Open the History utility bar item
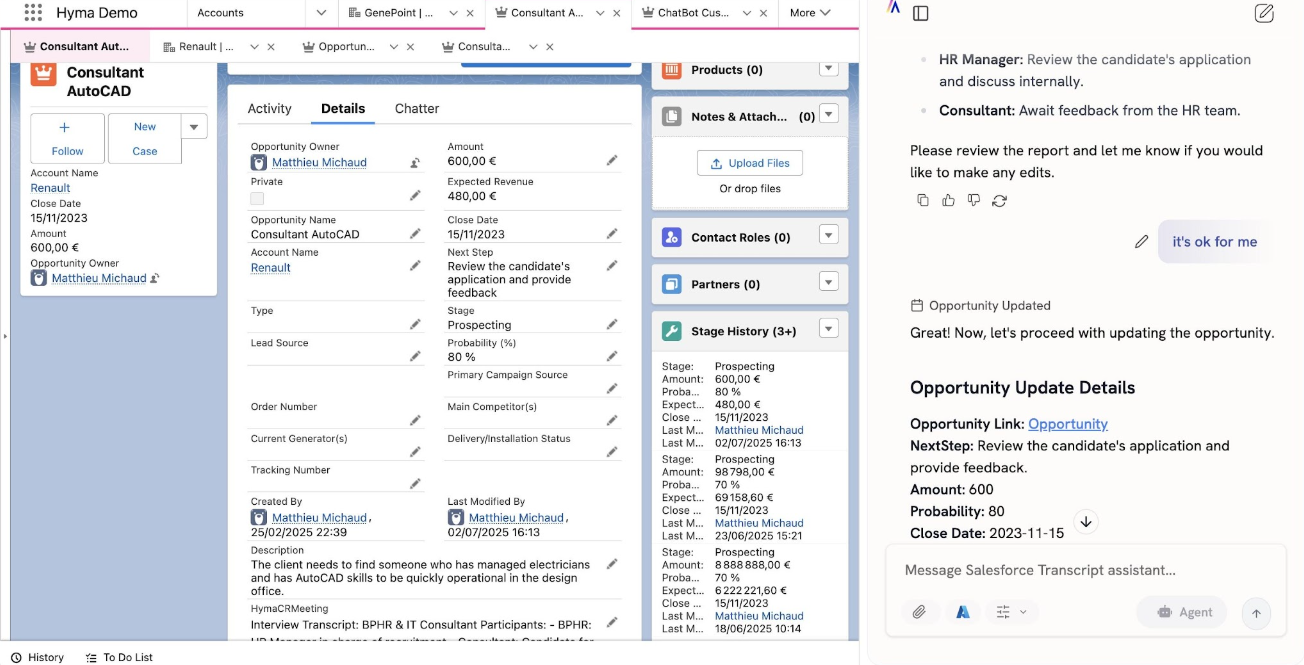The image size is (1304, 665). (37, 657)
